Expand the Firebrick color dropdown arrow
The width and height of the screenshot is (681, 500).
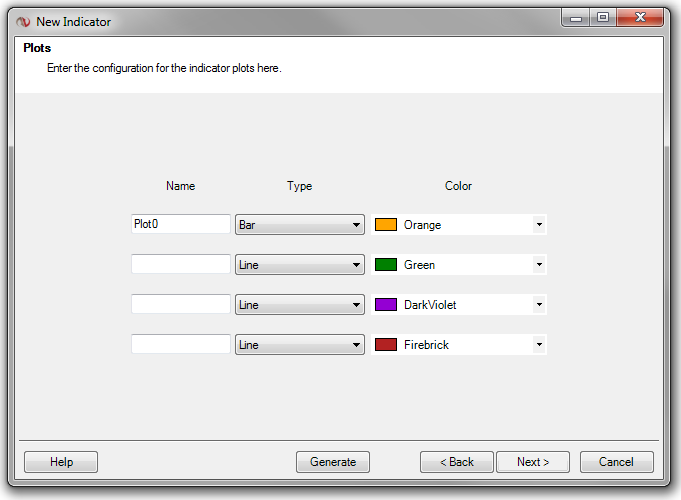point(539,344)
